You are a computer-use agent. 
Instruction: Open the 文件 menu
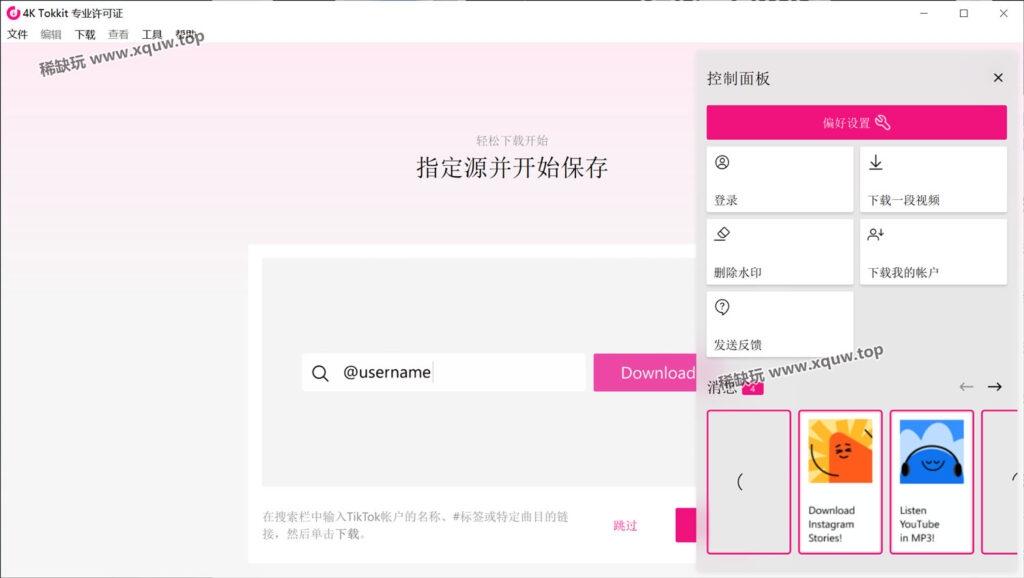point(18,35)
